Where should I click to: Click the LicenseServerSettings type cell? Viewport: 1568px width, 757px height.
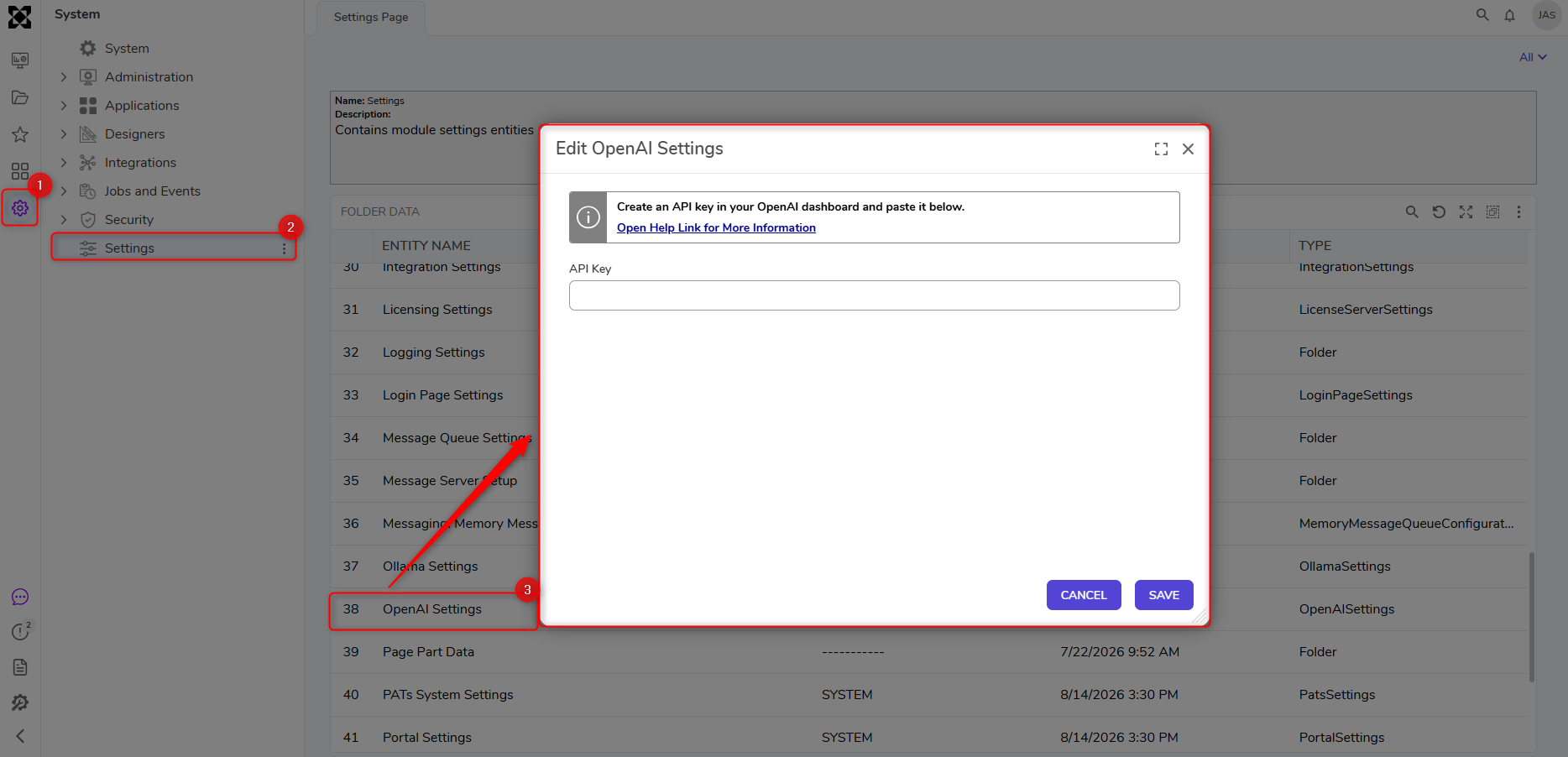tap(1366, 310)
